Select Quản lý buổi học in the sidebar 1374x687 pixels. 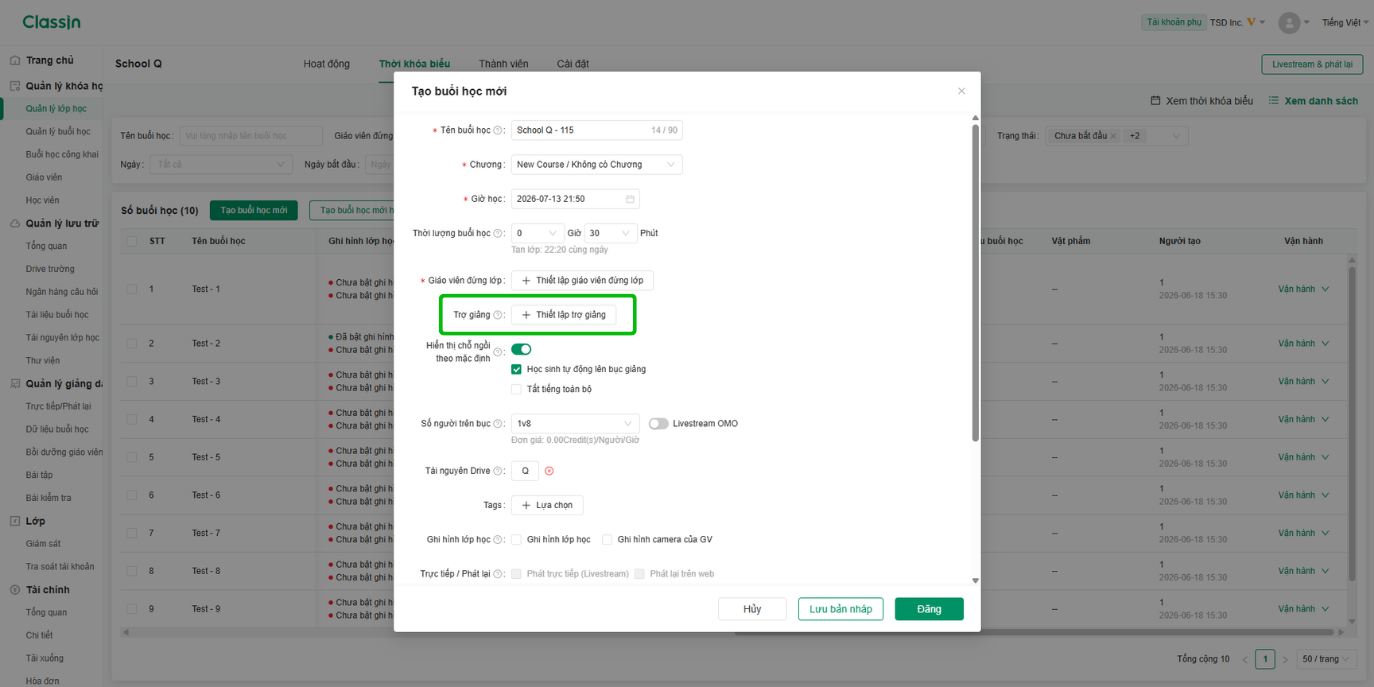58,131
